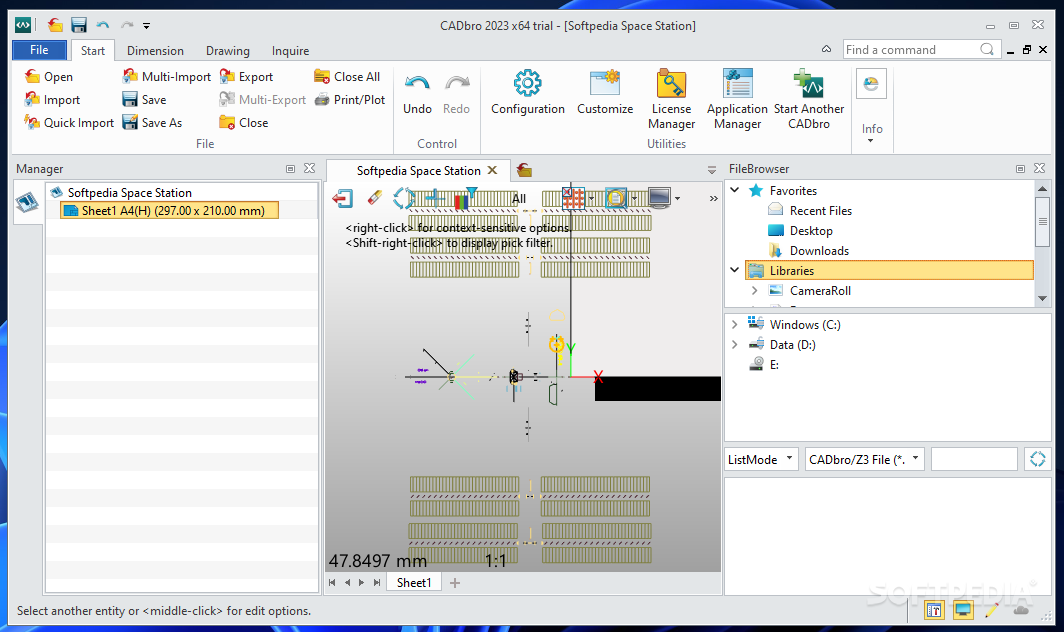Select the Start ribbon tab
Screen dimensions: 1064x632
(x=93, y=50)
